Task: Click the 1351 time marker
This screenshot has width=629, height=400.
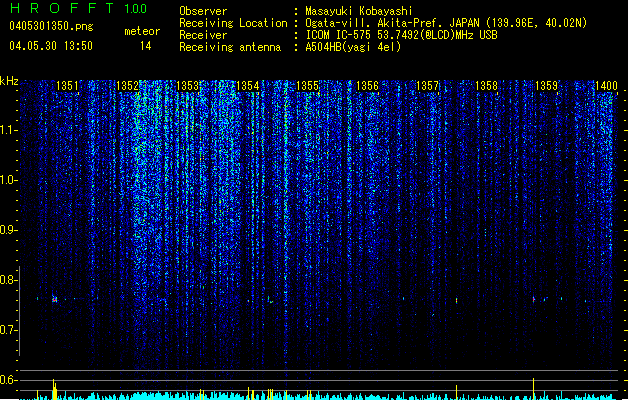Action: 67,86
